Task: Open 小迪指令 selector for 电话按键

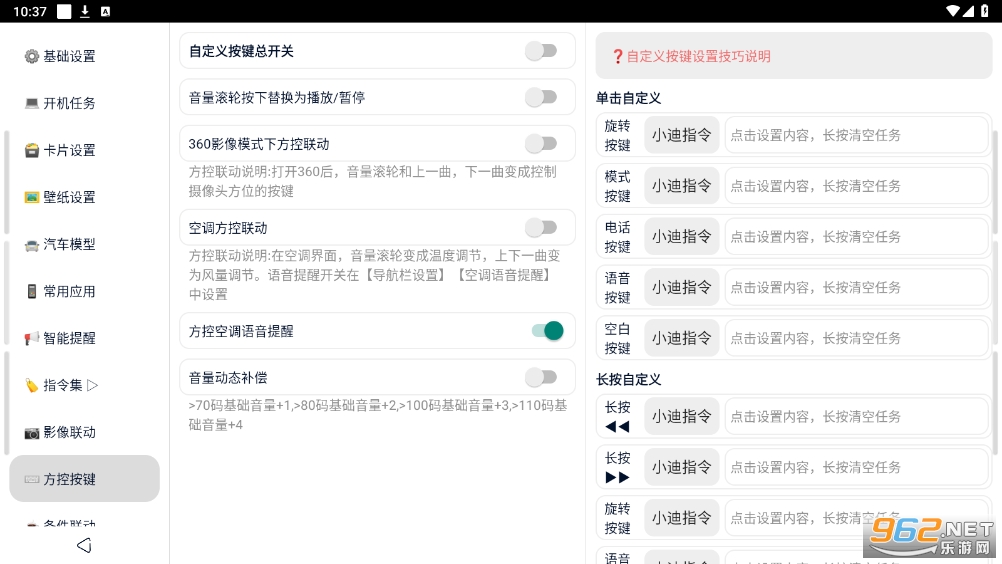Action: 681,236
